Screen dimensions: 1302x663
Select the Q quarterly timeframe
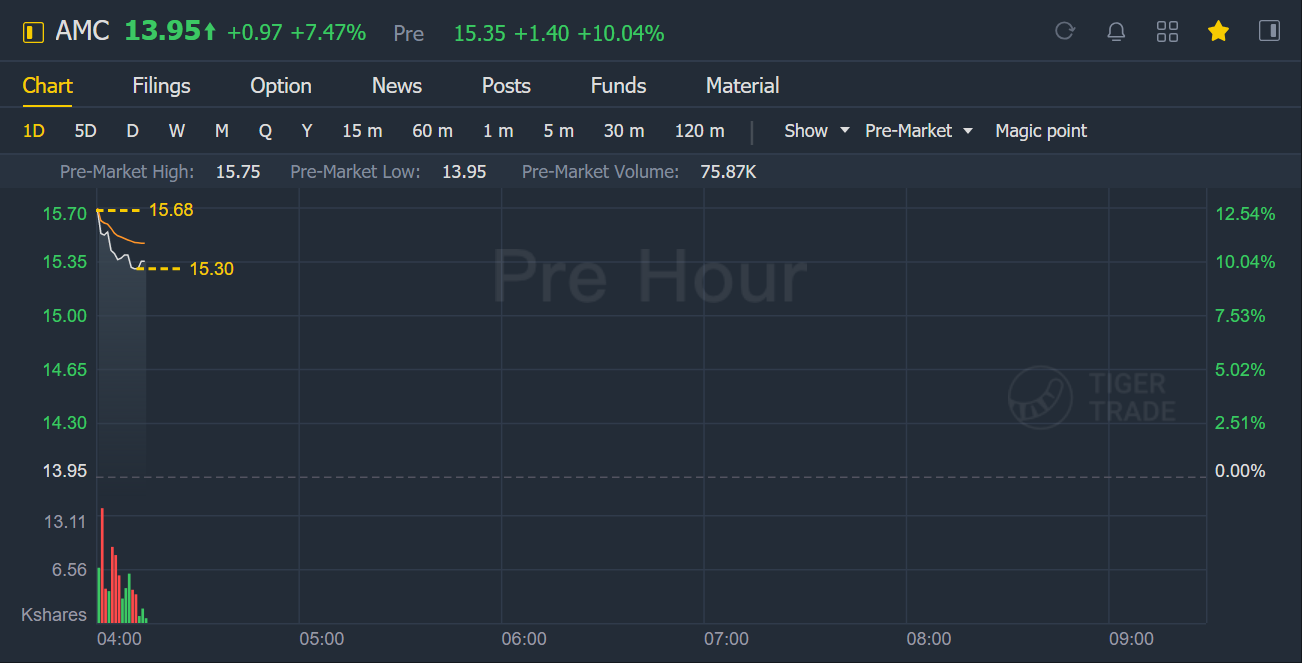pos(265,131)
